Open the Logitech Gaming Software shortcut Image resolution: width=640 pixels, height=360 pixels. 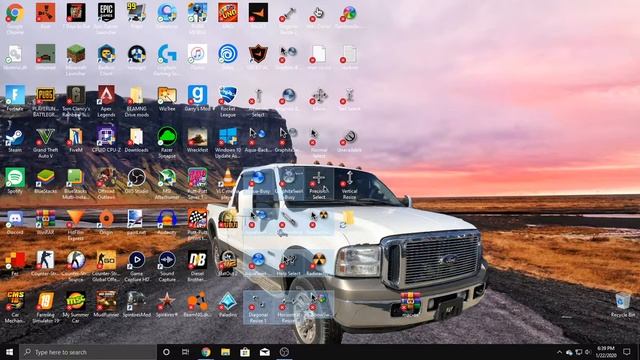tap(167, 54)
